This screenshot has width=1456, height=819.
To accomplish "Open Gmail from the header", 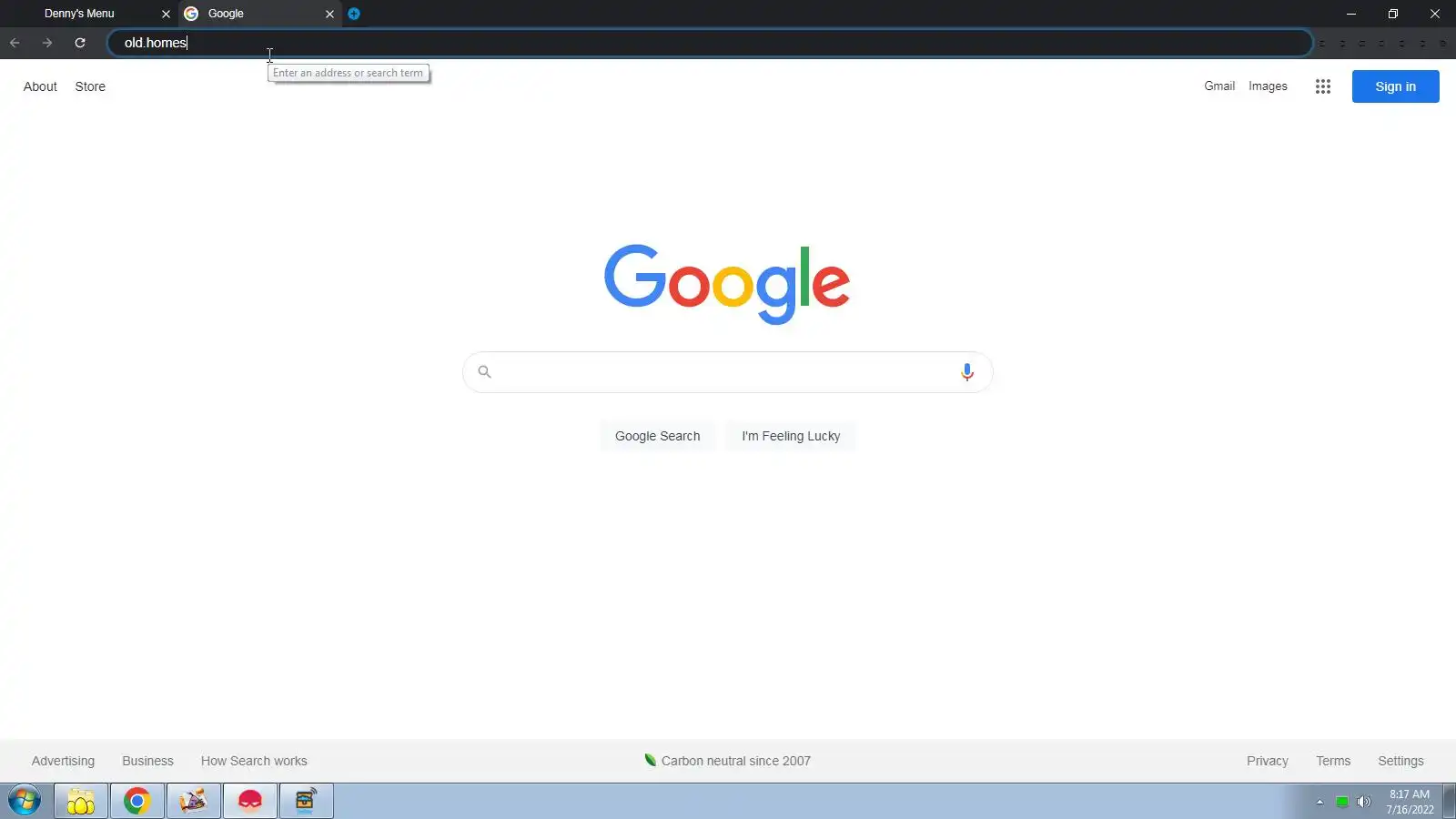I will 1219,86.
